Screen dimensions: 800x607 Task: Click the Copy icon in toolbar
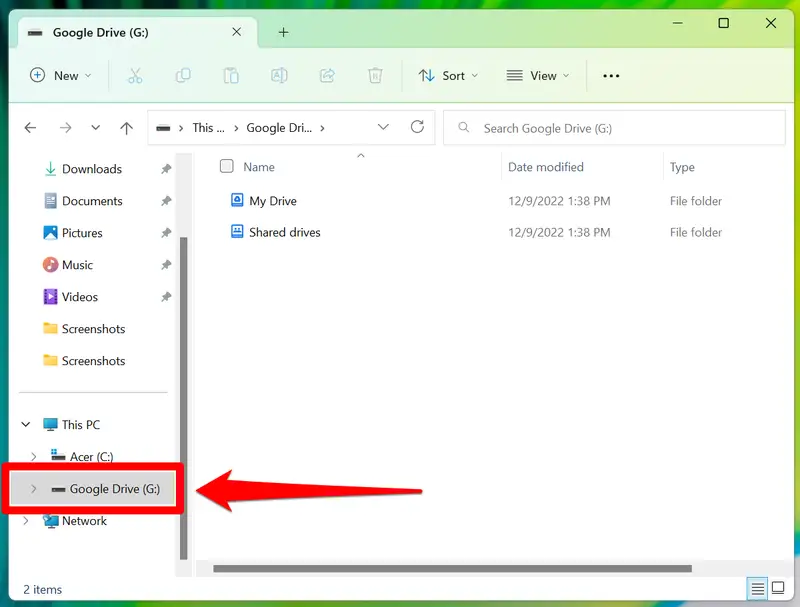[x=183, y=76]
